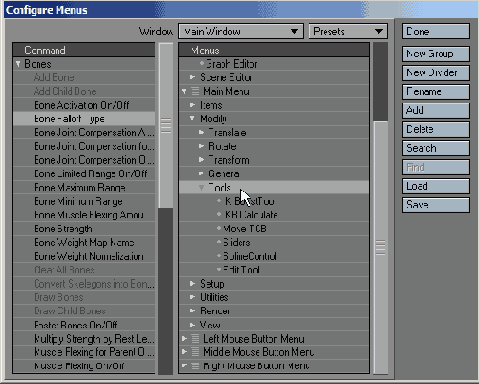Click the bullet icon beside SplineControl

click(219, 256)
